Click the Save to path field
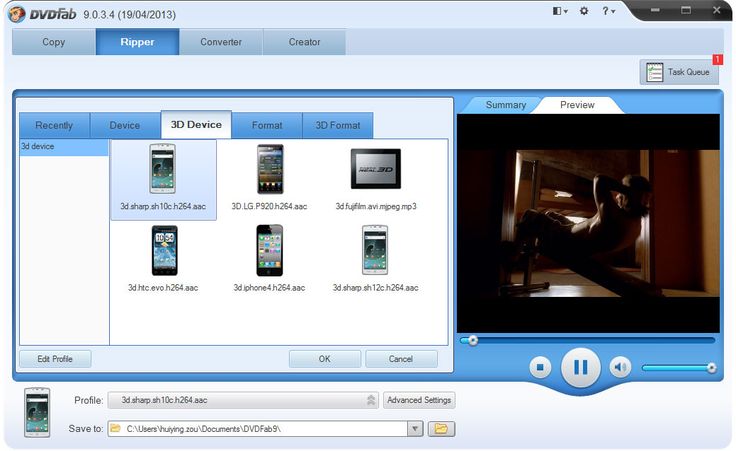The width and height of the screenshot is (736, 451). tap(258, 429)
